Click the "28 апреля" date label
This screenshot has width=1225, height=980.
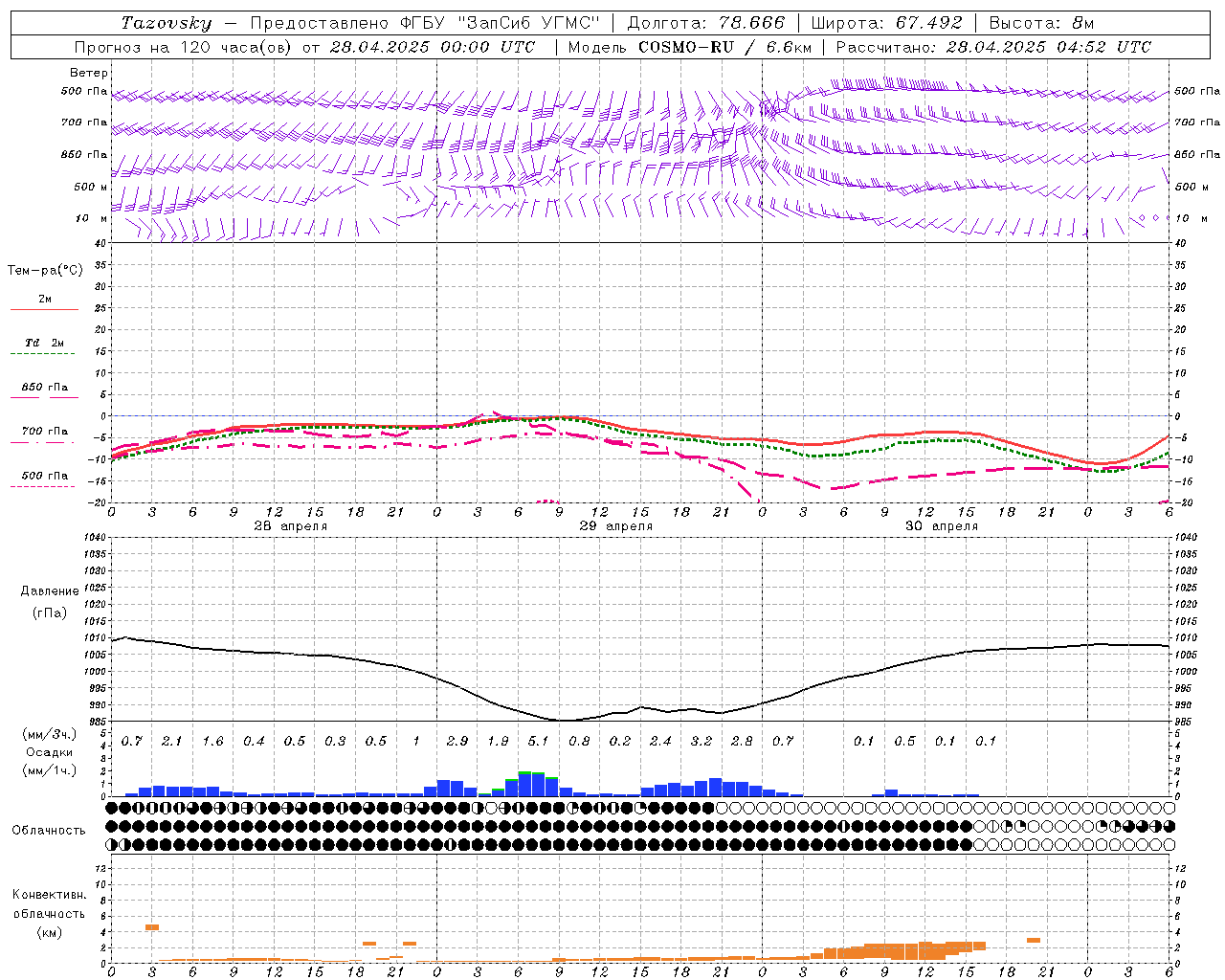point(291,526)
